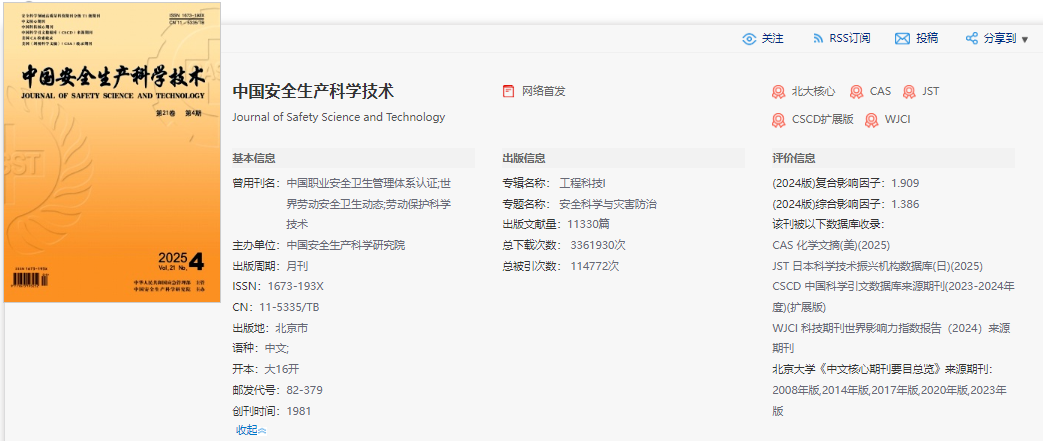Open the 网络首发 link
The height and width of the screenshot is (441, 1043).
pyautogui.click(x=543, y=91)
